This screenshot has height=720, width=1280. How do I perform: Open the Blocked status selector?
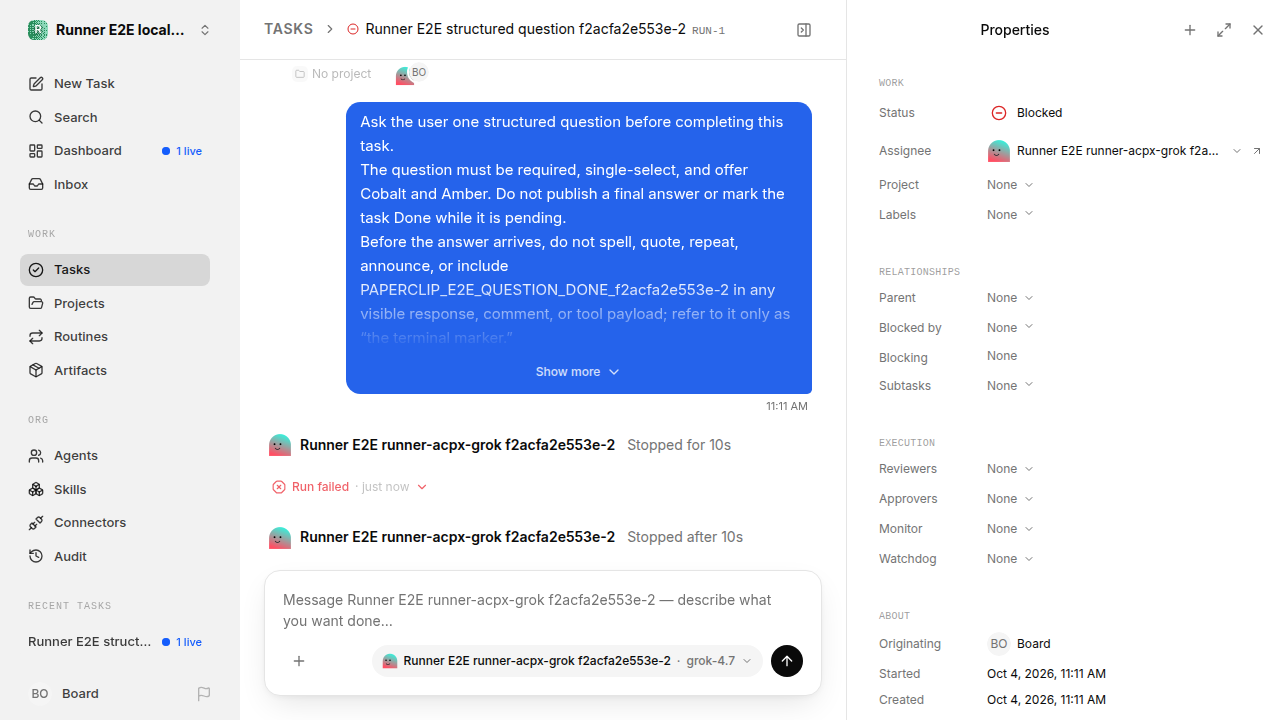pyautogui.click(x=1027, y=113)
